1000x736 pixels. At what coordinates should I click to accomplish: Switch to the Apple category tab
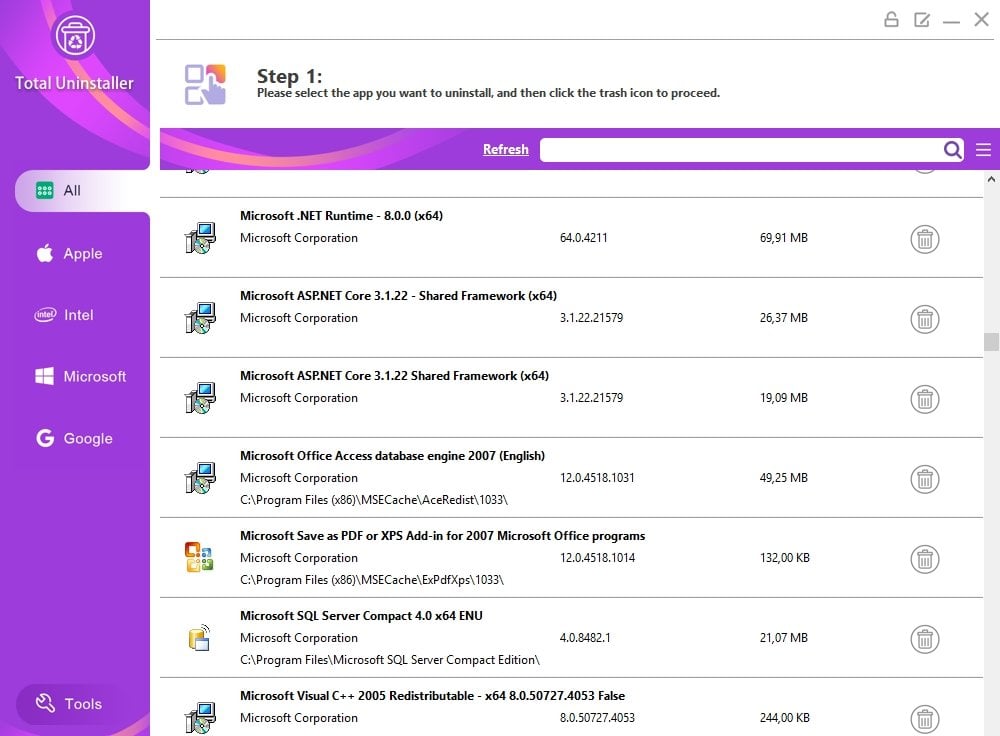(82, 254)
